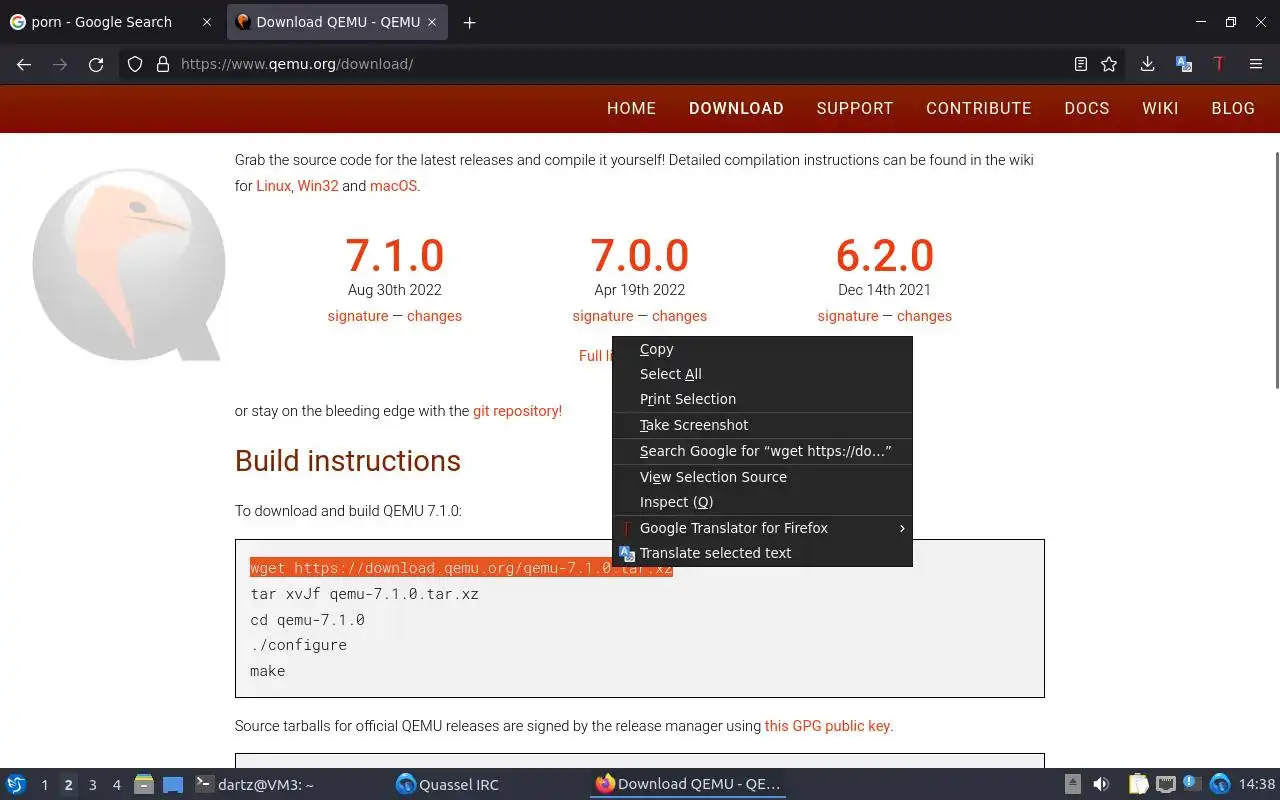Viewport: 1280px width, 800px height.
Task: Click 'tar xvJf qemu-7.1.0.tar.xz' code line
Action: (x=364, y=594)
